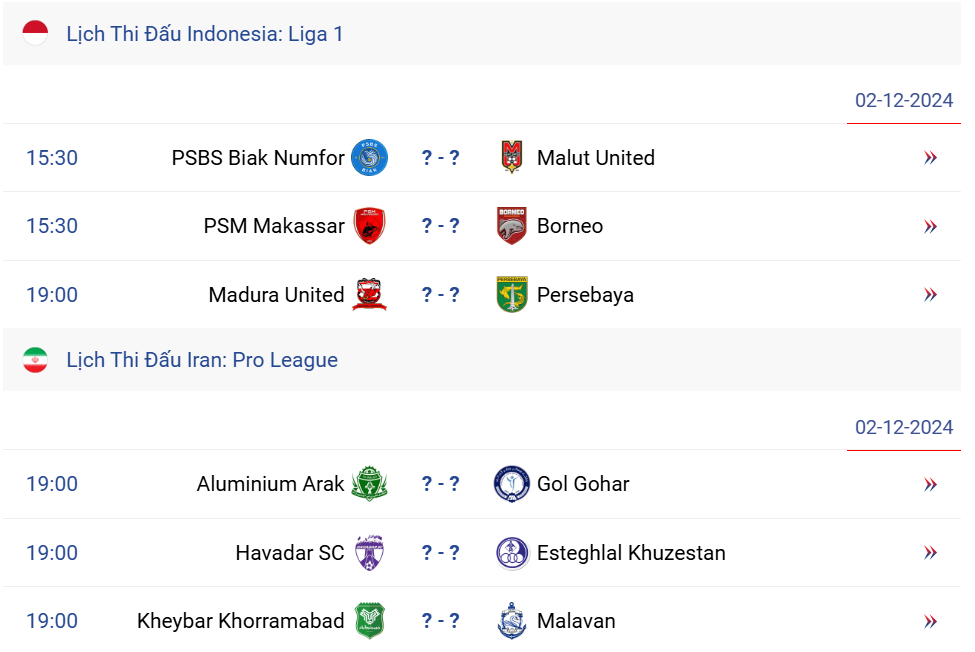Click the Persebaya green crest
The image size is (975, 652).
click(512, 295)
